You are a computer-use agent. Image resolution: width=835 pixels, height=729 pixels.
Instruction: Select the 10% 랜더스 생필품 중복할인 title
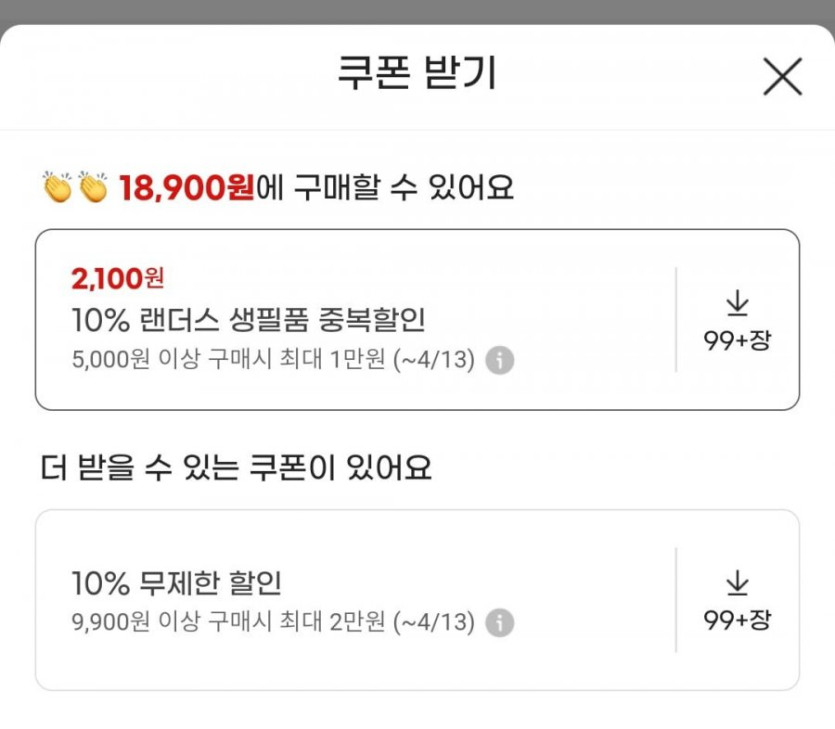tap(249, 320)
